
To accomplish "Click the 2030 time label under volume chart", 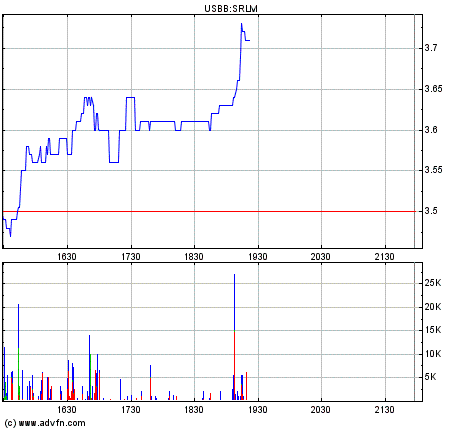I will point(321,409).
